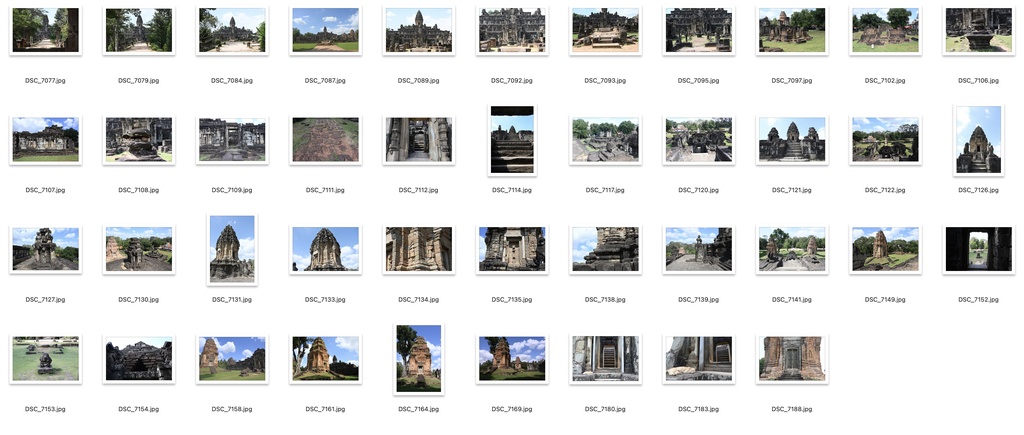The height and width of the screenshot is (435, 1024).
Task: Click the file name DSC_7131.jpg
Action: [x=232, y=299]
